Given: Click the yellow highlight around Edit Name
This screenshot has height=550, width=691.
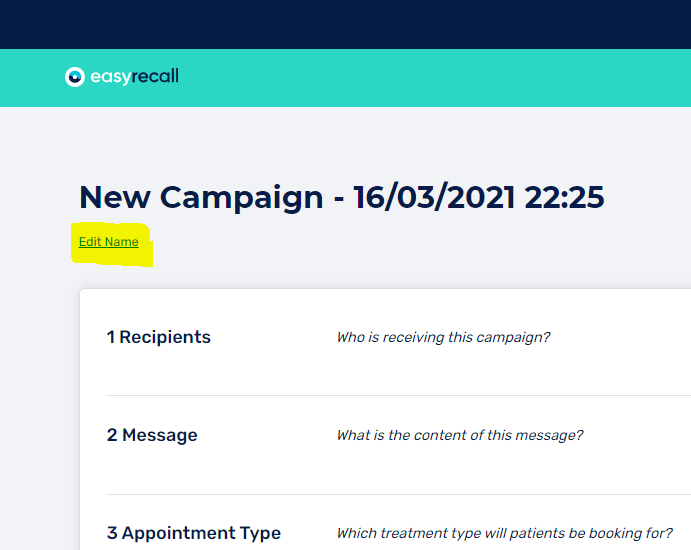Looking at the screenshot, I should pyautogui.click(x=143, y=255).
